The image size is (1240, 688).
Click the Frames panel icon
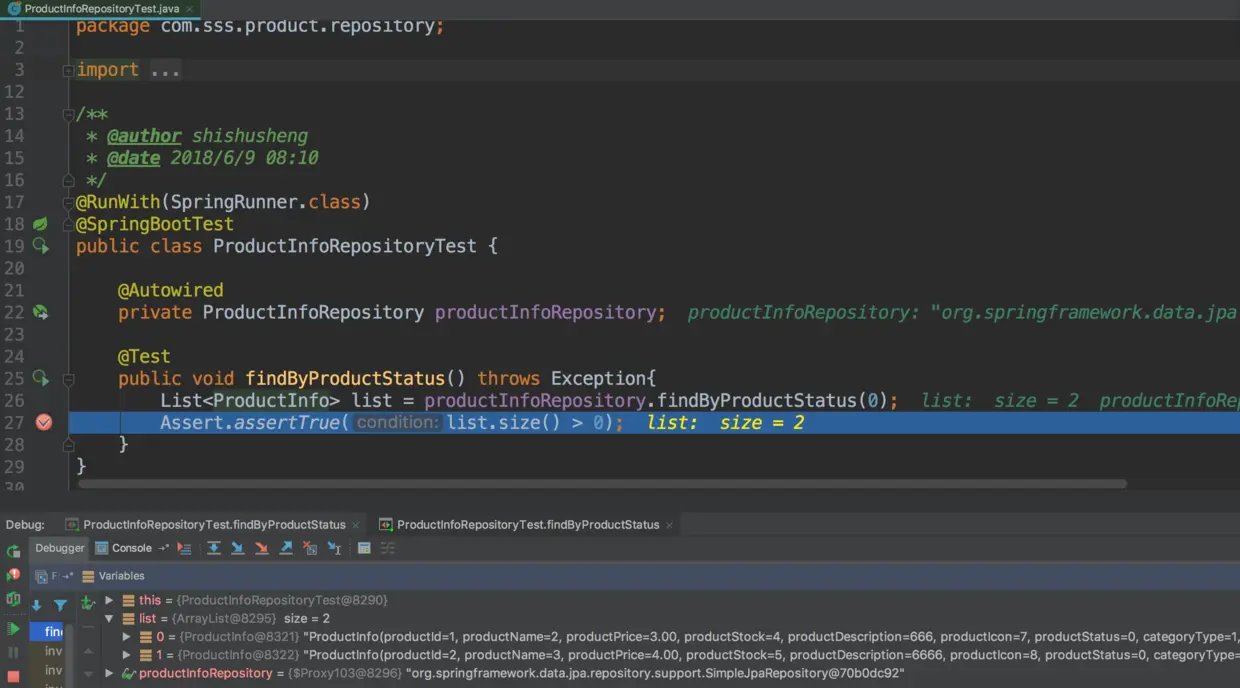pyautogui.click(x=41, y=577)
